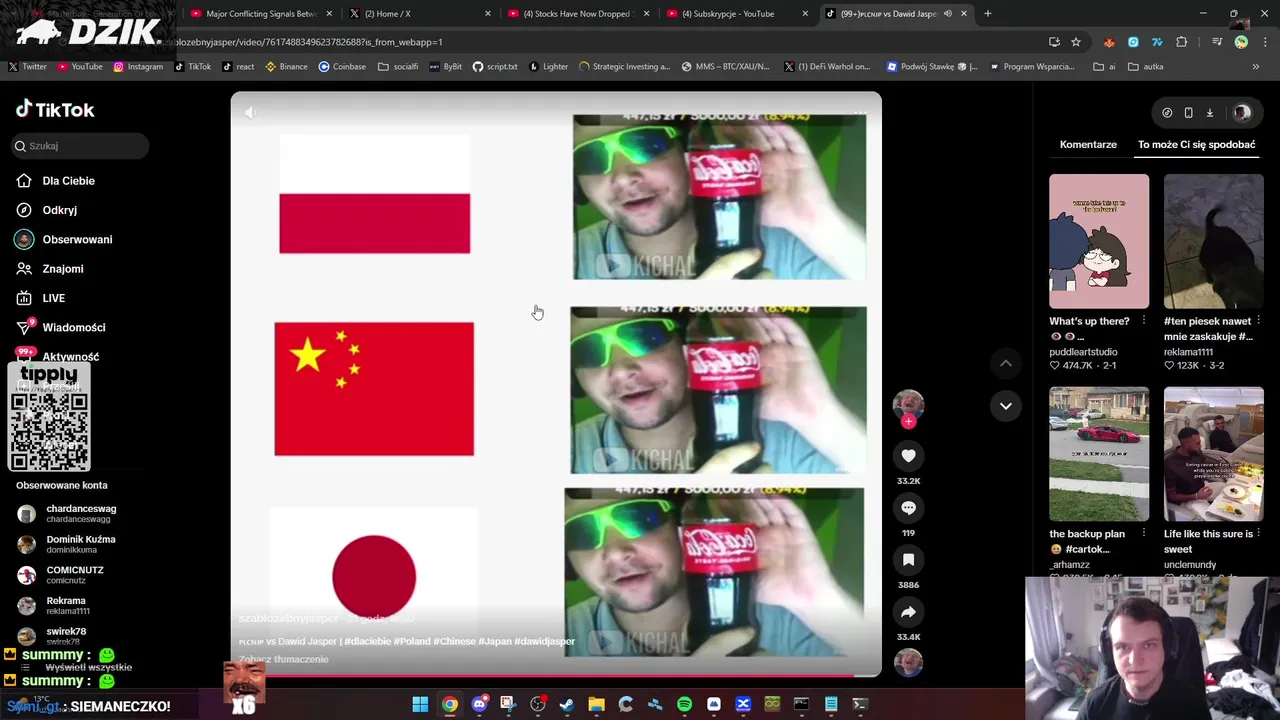Open Windows Start menu
1280x720 pixels.
click(420, 704)
